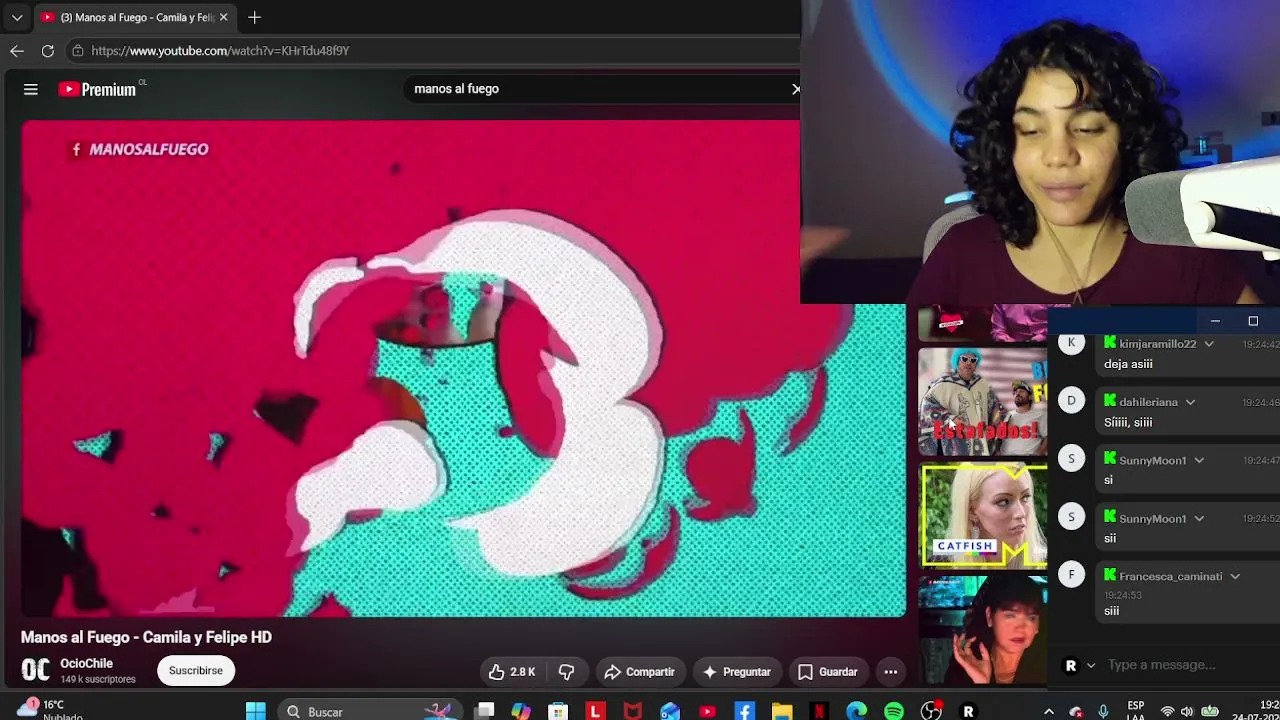This screenshot has height=720, width=1280.
Task: Open the YouTube hamburger guide menu
Action: (30, 89)
